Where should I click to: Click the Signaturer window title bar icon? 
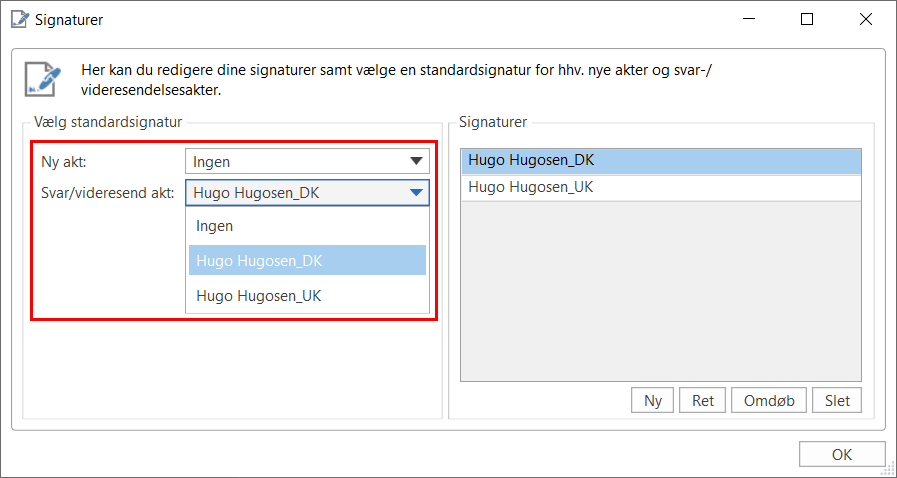pos(18,19)
